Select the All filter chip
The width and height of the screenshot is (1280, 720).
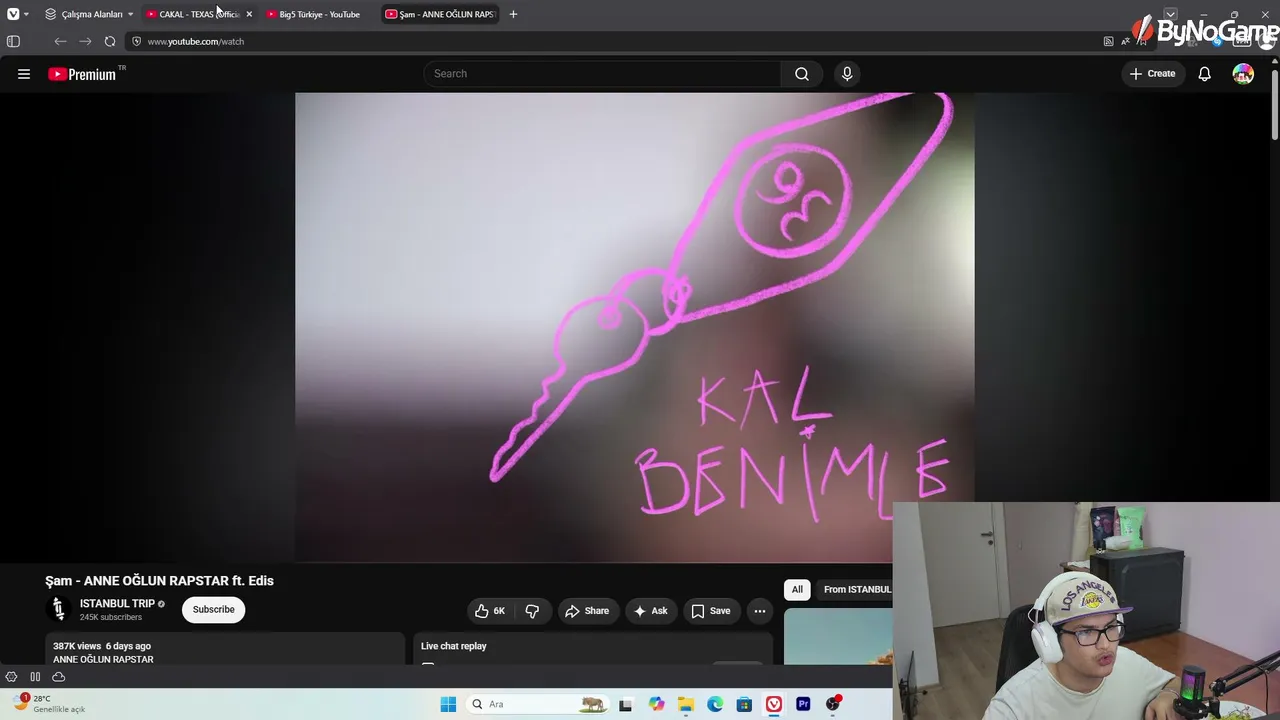coord(797,590)
